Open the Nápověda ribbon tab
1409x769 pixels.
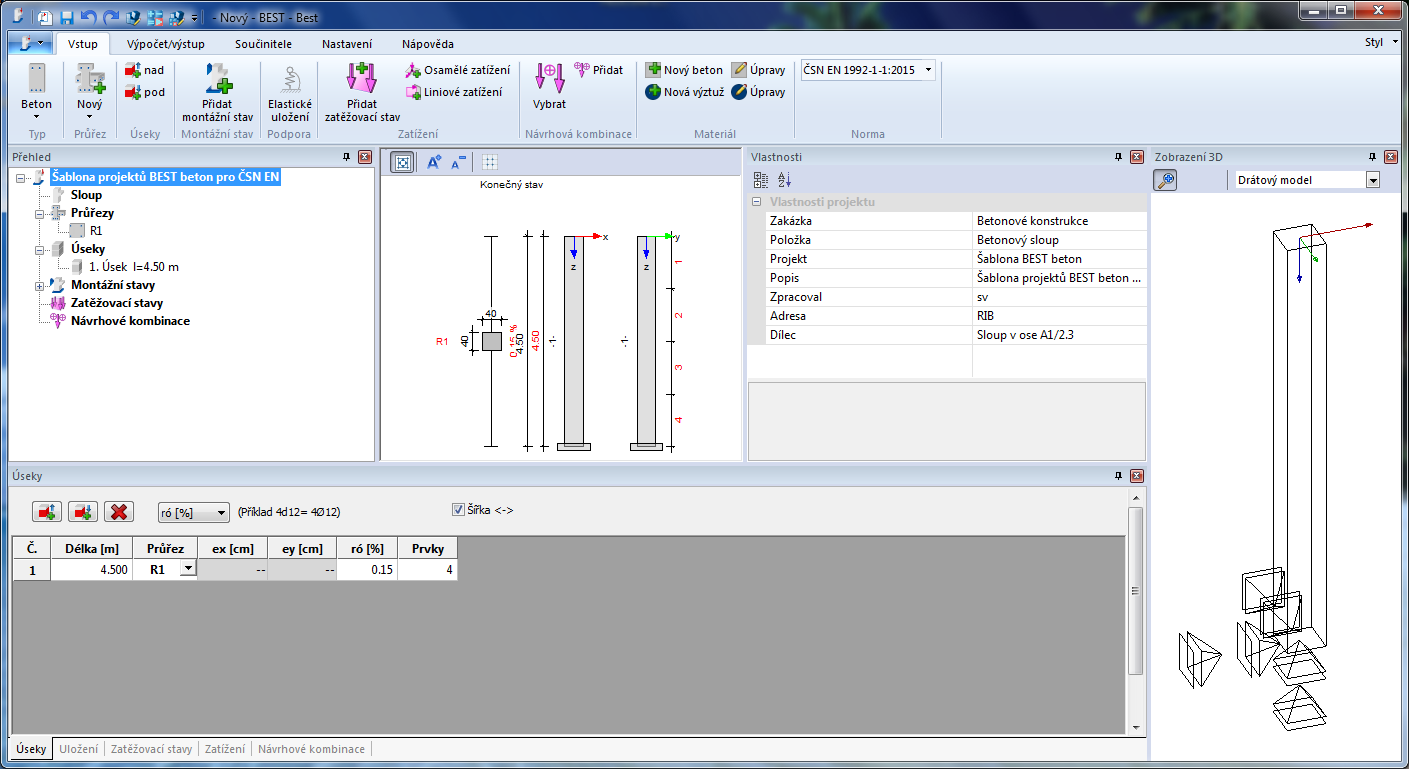coord(427,44)
